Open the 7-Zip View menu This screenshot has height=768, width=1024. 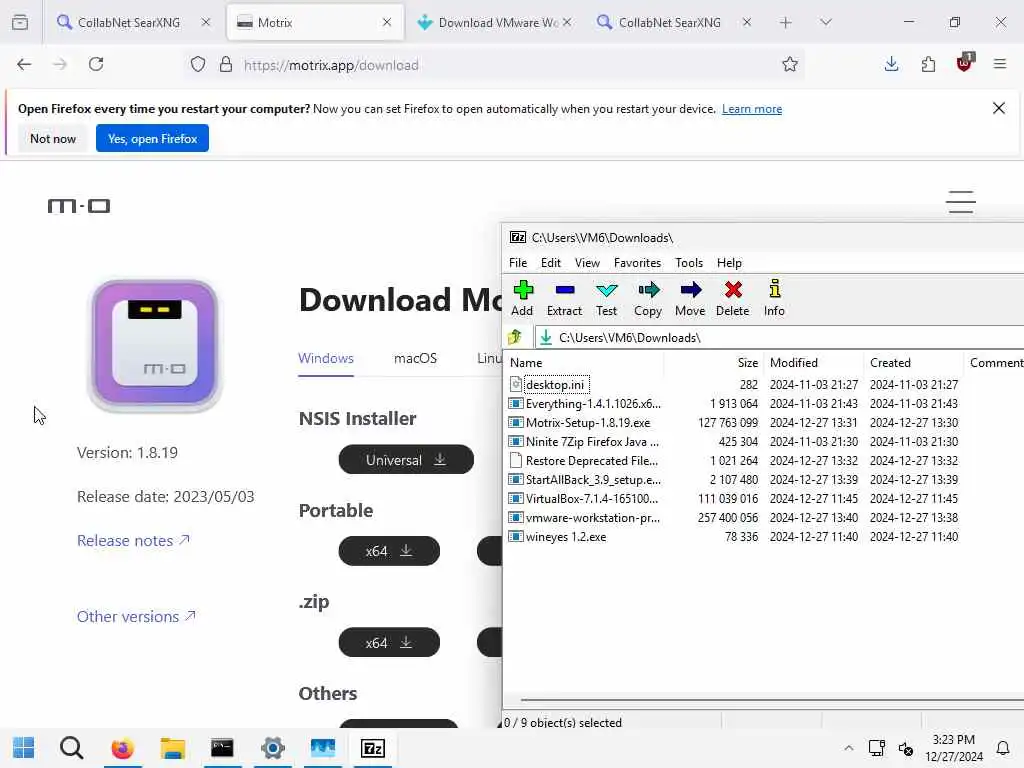(x=587, y=263)
